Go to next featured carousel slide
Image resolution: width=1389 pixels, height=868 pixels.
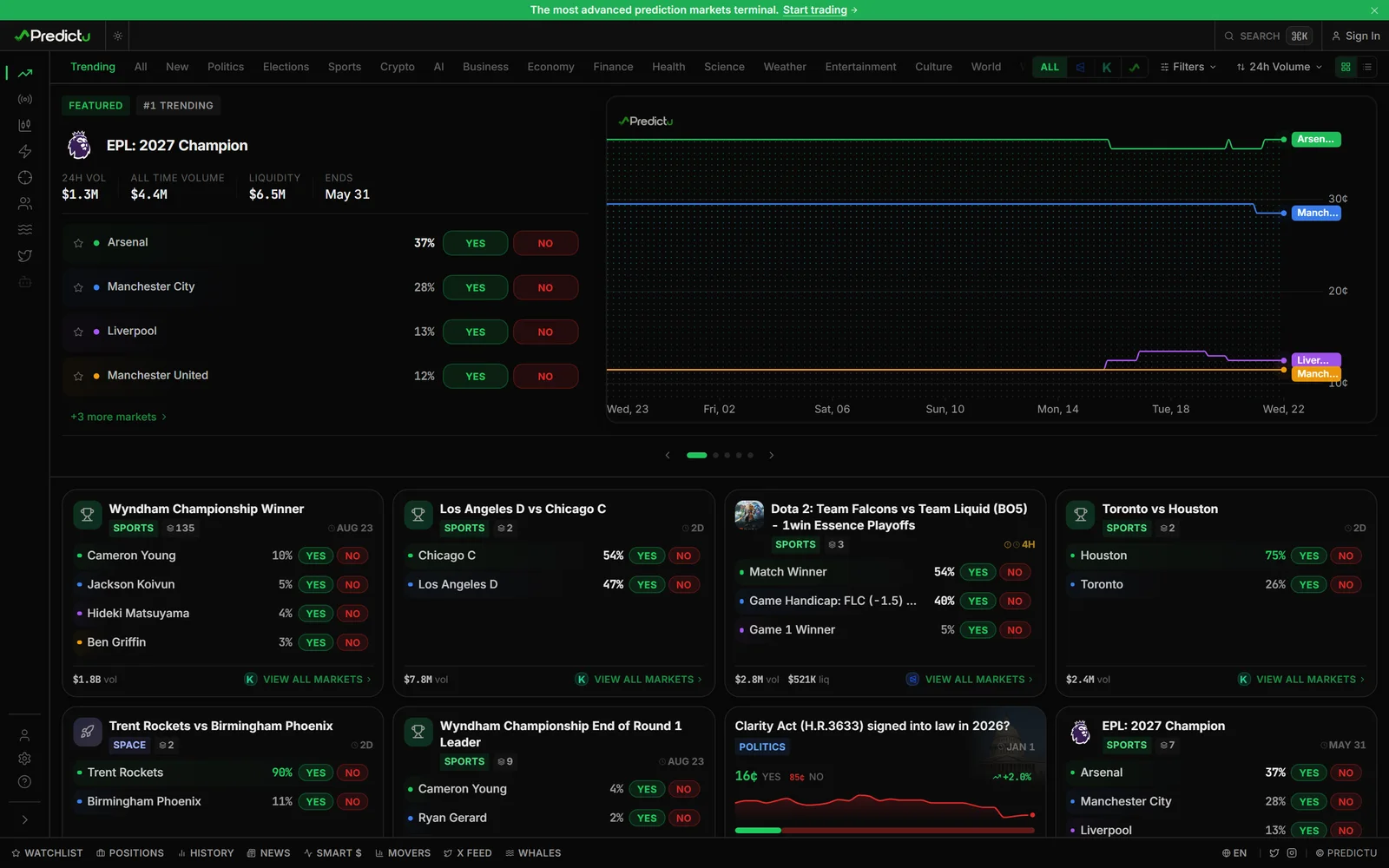(x=771, y=455)
